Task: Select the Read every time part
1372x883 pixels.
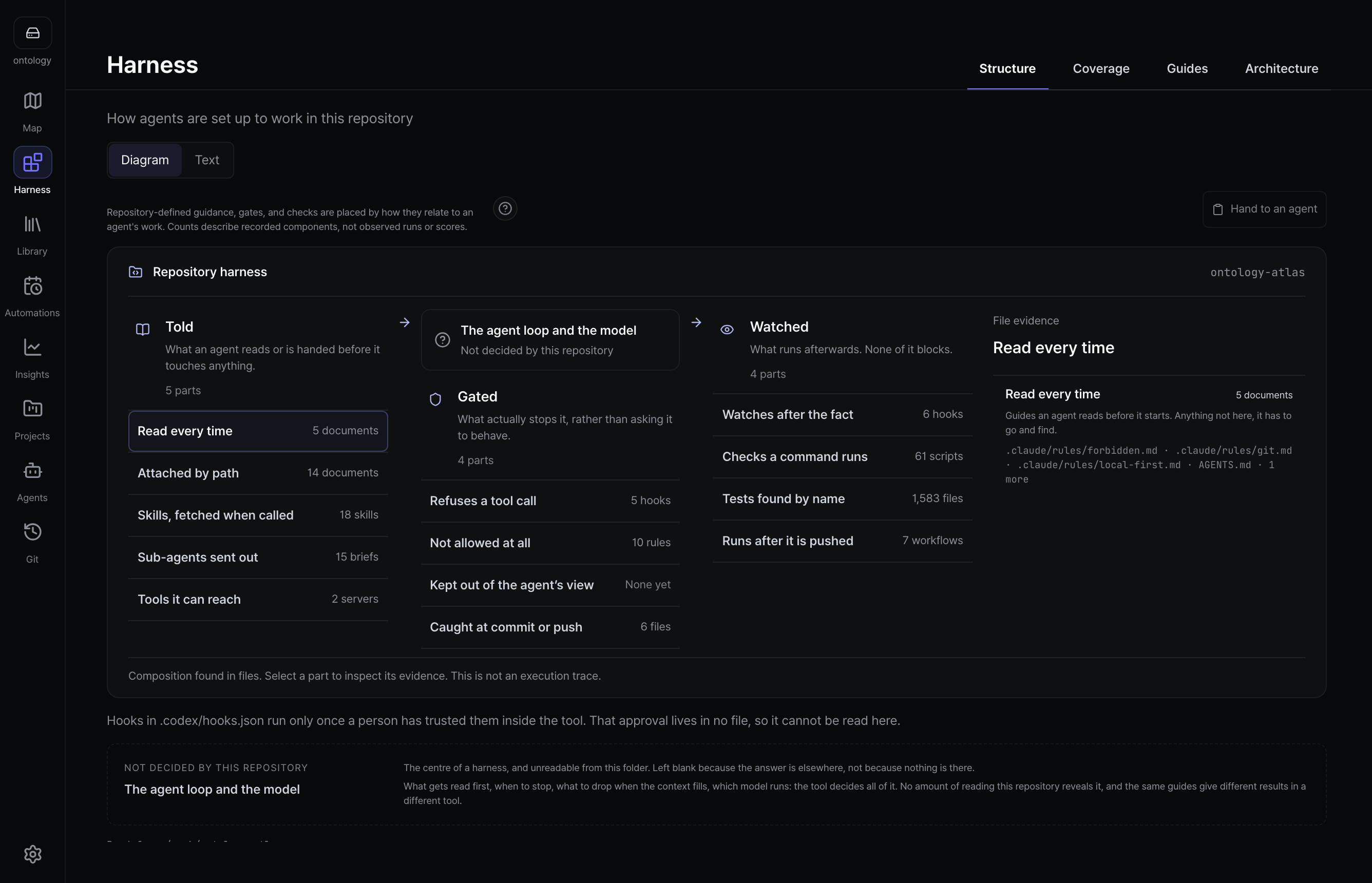Action: [258, 431]
